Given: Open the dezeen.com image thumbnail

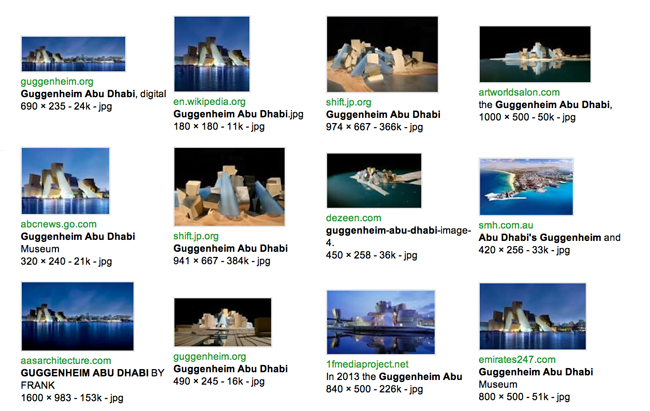Looking at the screenshot, I should pos(374,181).
